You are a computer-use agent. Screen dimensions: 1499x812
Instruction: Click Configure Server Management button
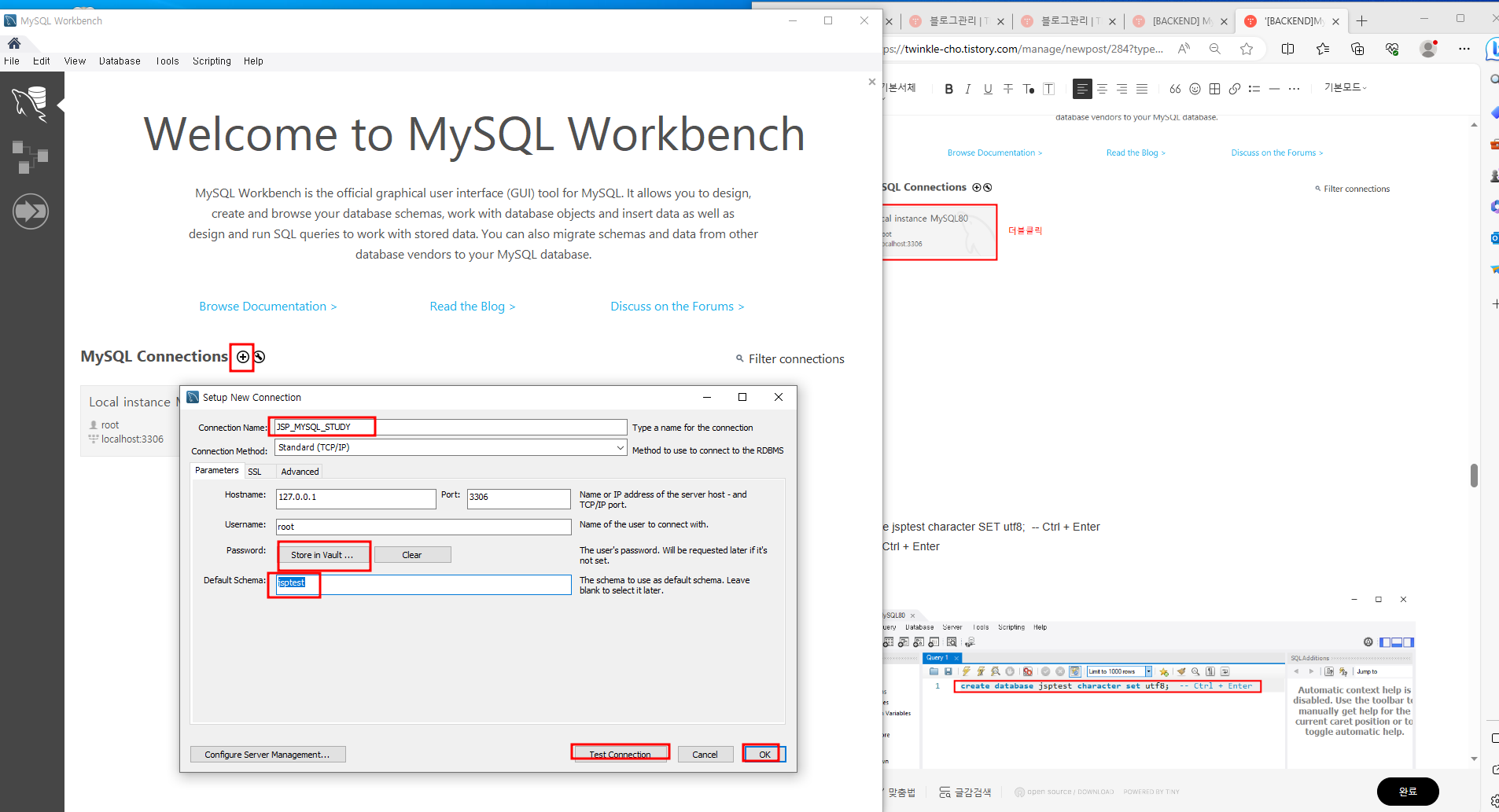point(267,754)
